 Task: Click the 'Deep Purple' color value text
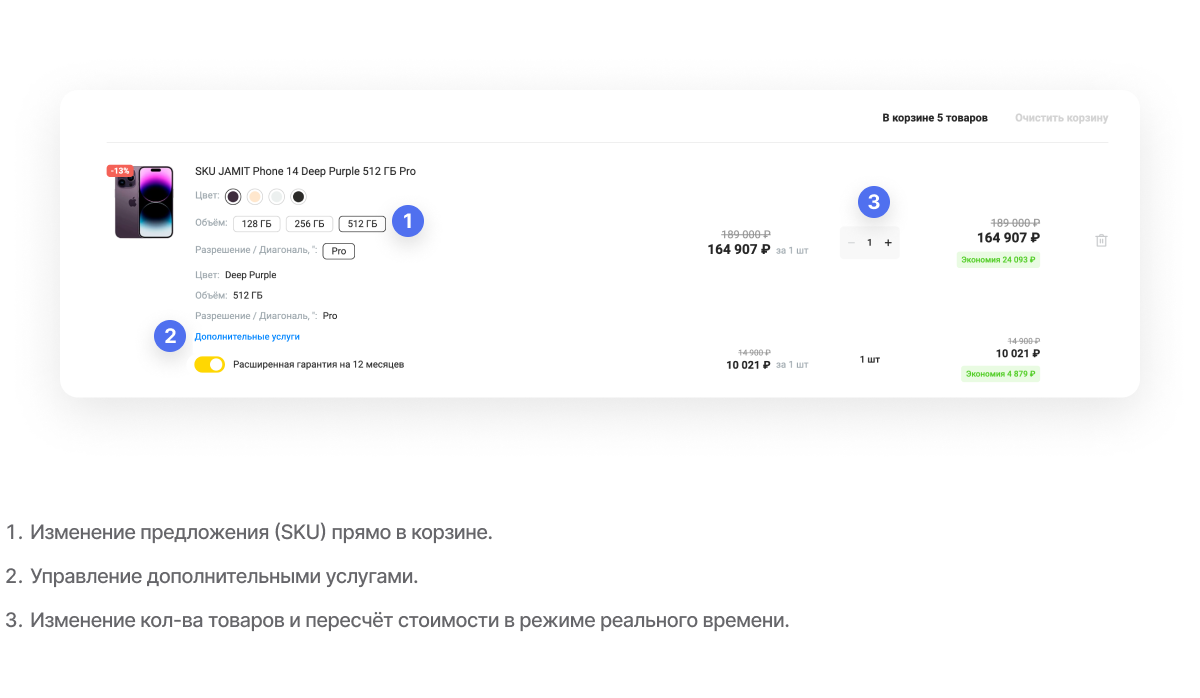point(251,275)
